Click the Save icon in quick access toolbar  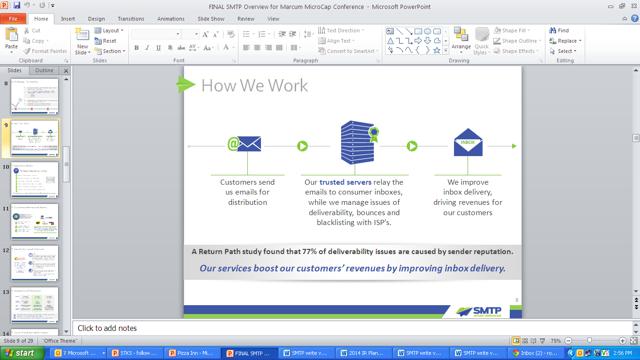17,6
